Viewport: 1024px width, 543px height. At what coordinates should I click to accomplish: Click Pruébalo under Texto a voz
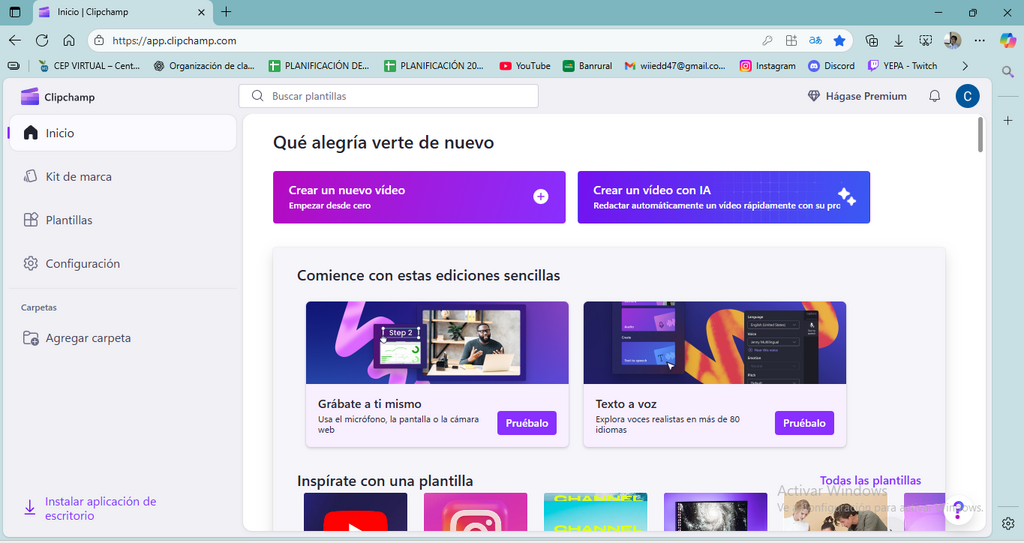[x=804, y=423]
